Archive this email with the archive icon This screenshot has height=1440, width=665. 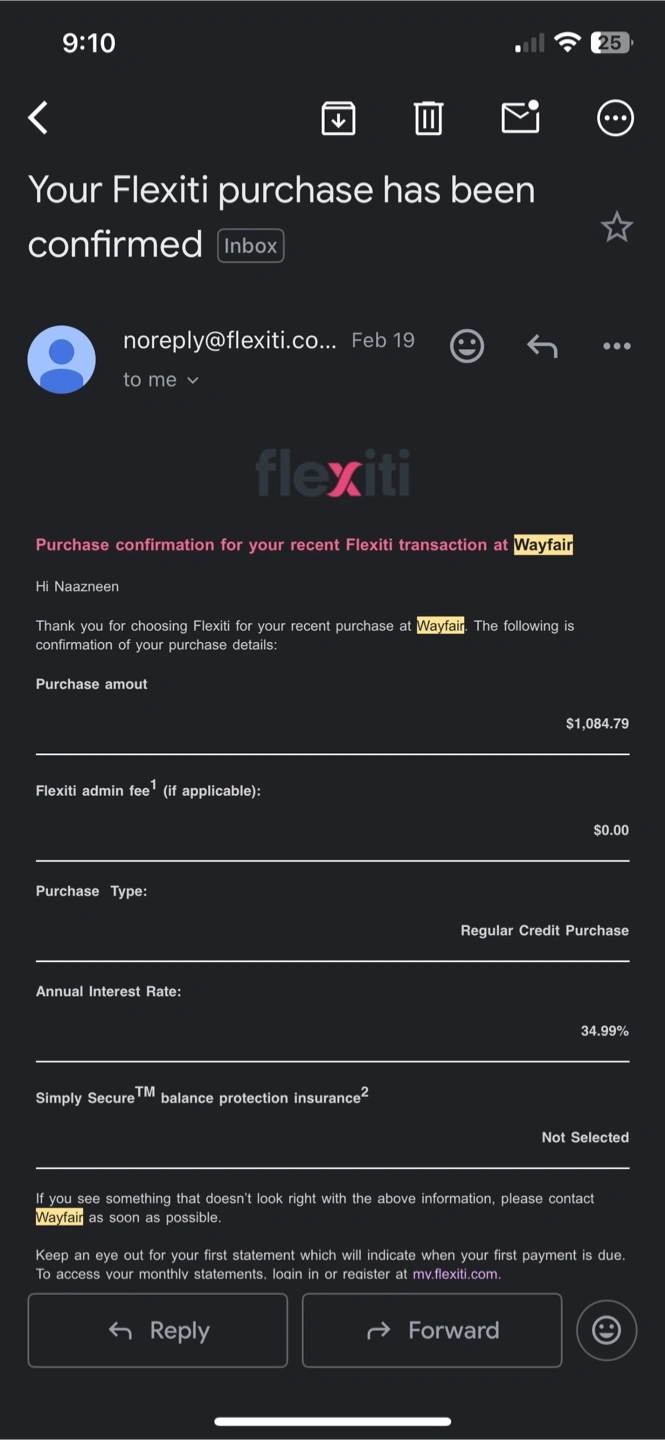coord(338,118)
